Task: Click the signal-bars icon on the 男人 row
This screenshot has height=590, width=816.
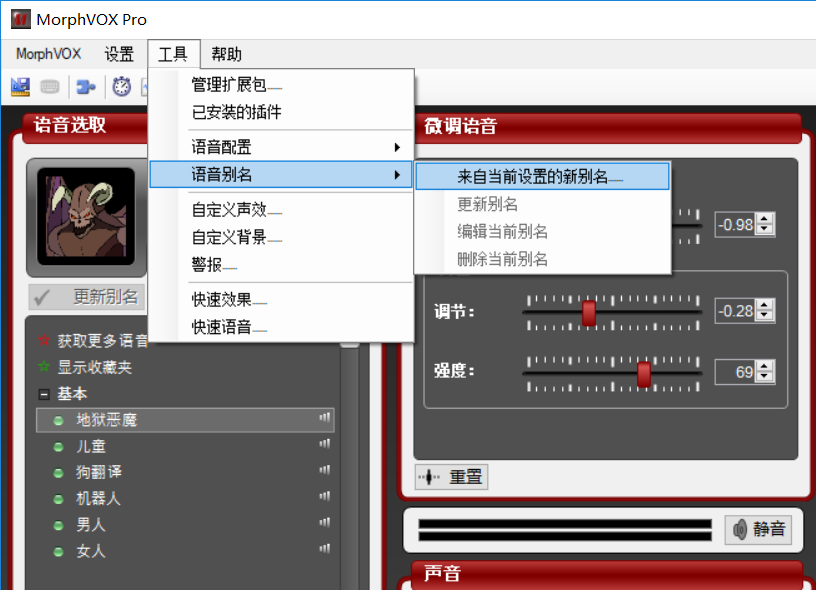Action: coord(325,522)
